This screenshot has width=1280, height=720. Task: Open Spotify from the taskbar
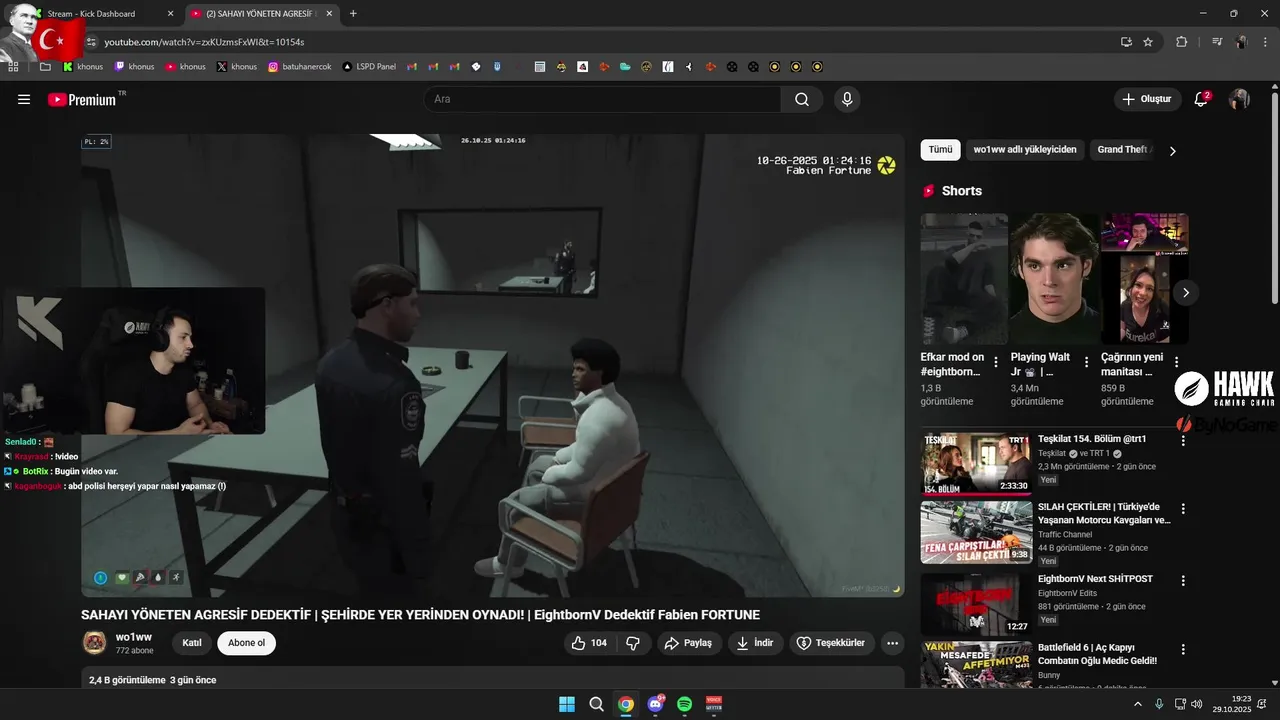685,704
